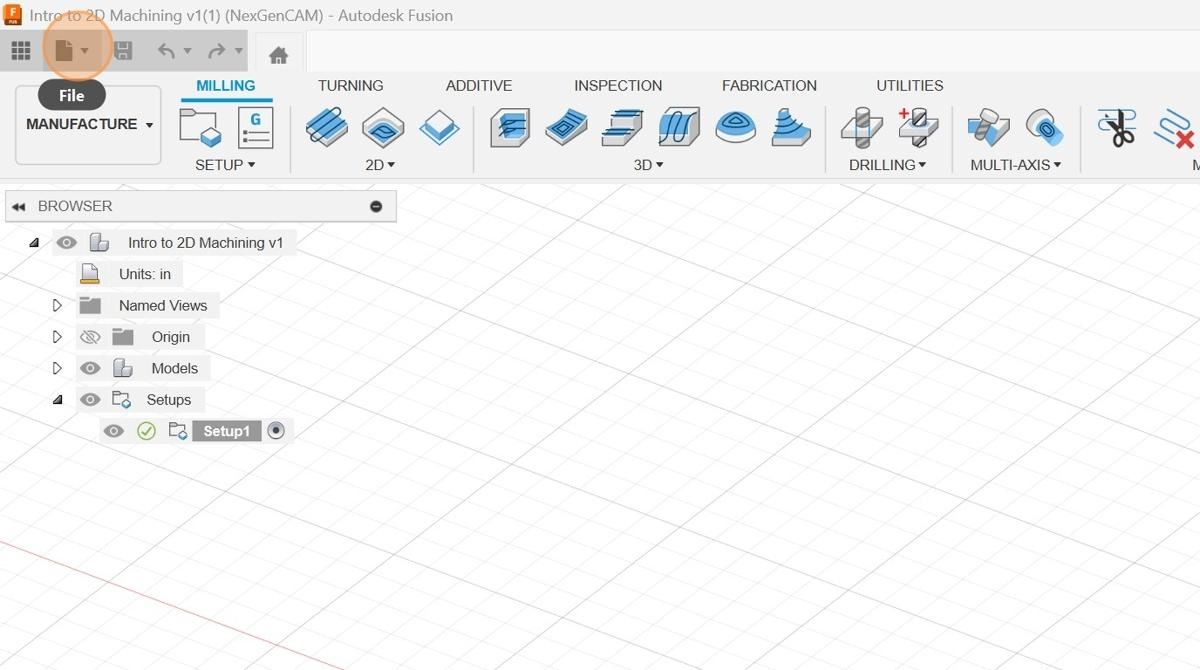
Task: Expand the SETUP panel dropdown
Action: point(225,165)
